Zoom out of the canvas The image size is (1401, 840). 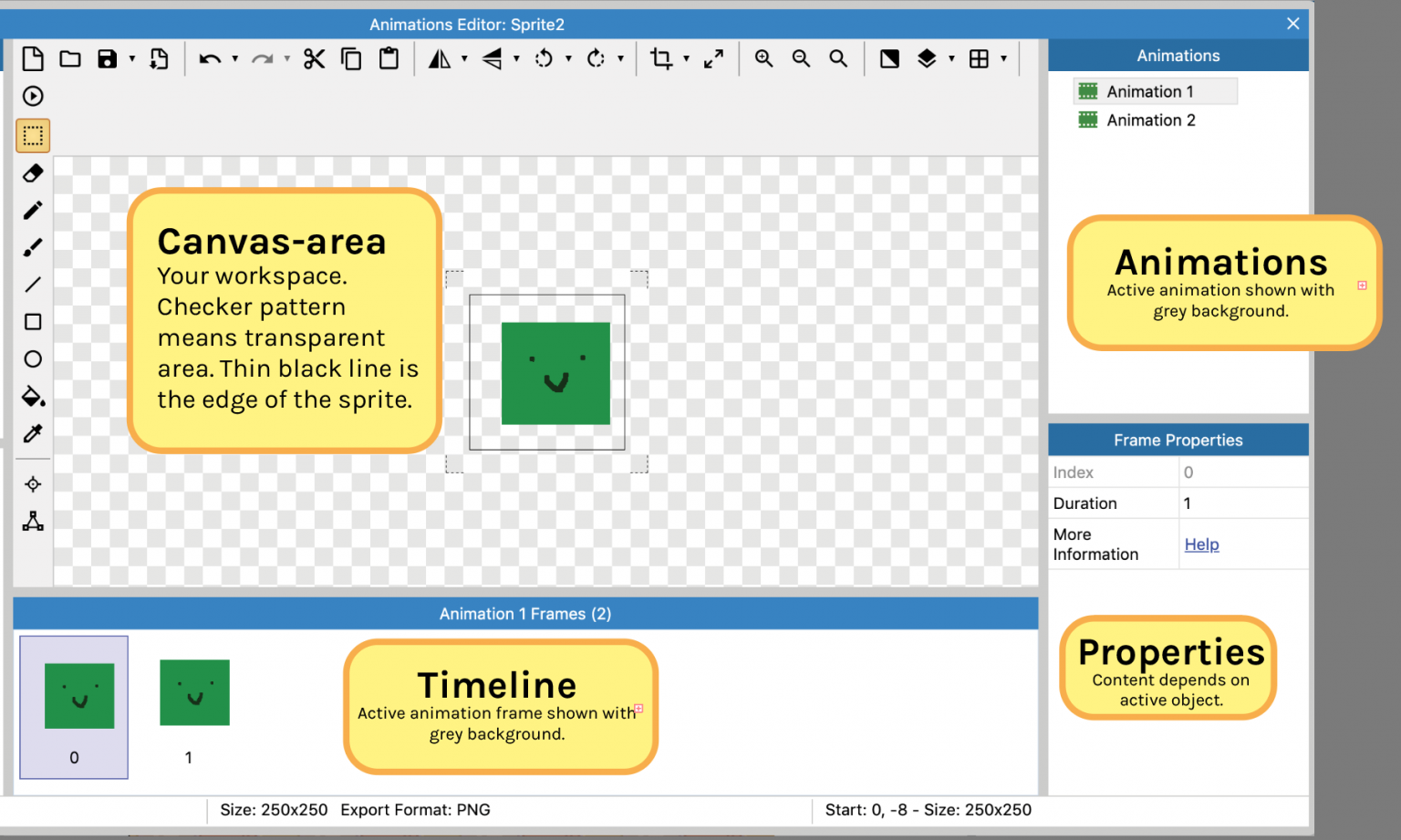pos(802,59)
